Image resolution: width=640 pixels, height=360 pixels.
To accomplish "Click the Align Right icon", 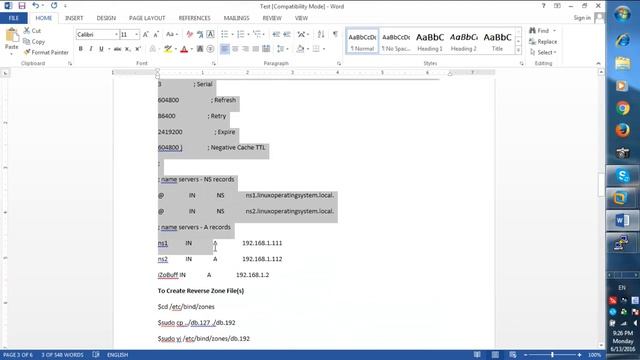I will [x=245, y=49].
